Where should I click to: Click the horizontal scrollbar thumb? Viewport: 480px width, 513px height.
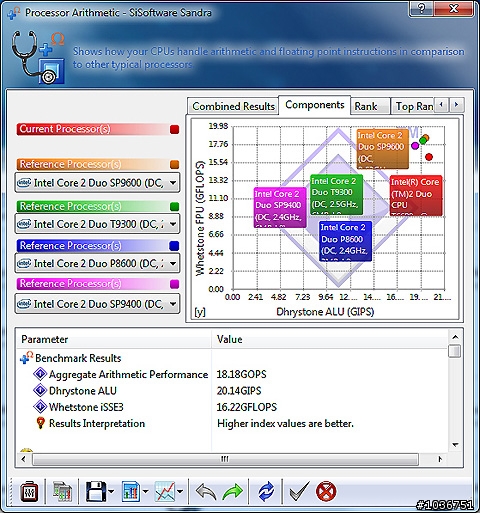point(225,459)
